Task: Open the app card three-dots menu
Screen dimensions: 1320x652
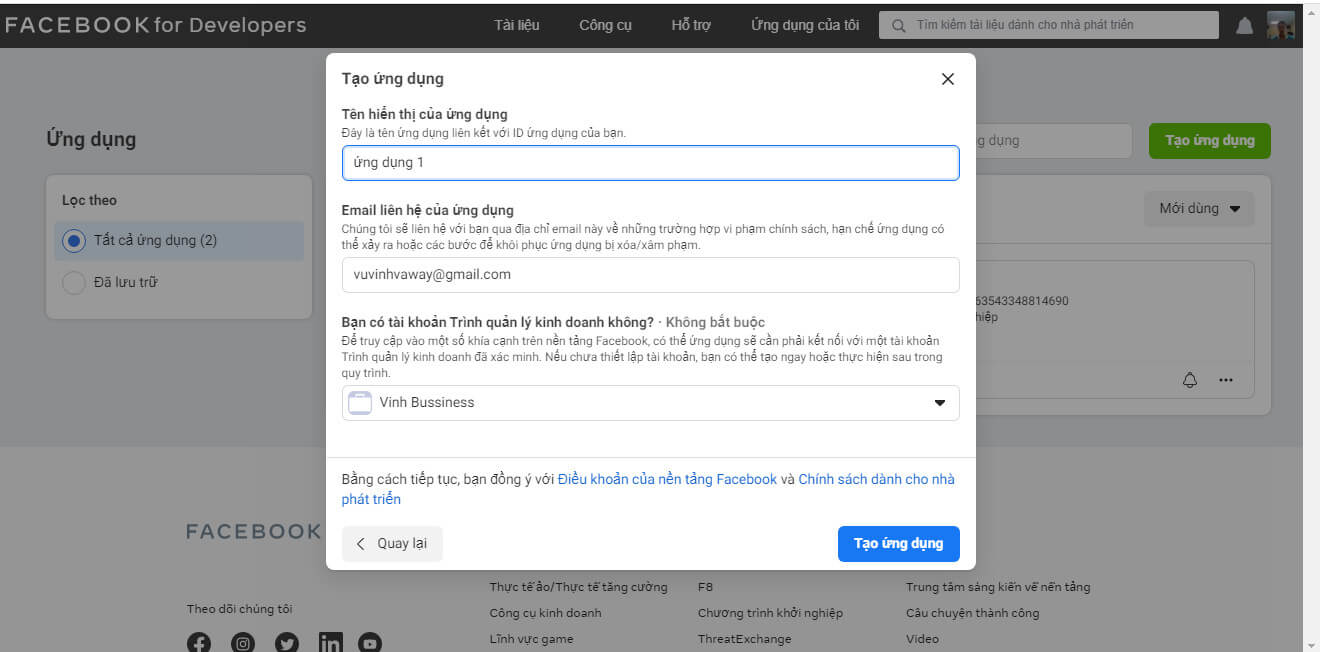Action: tap(1226, 380)
